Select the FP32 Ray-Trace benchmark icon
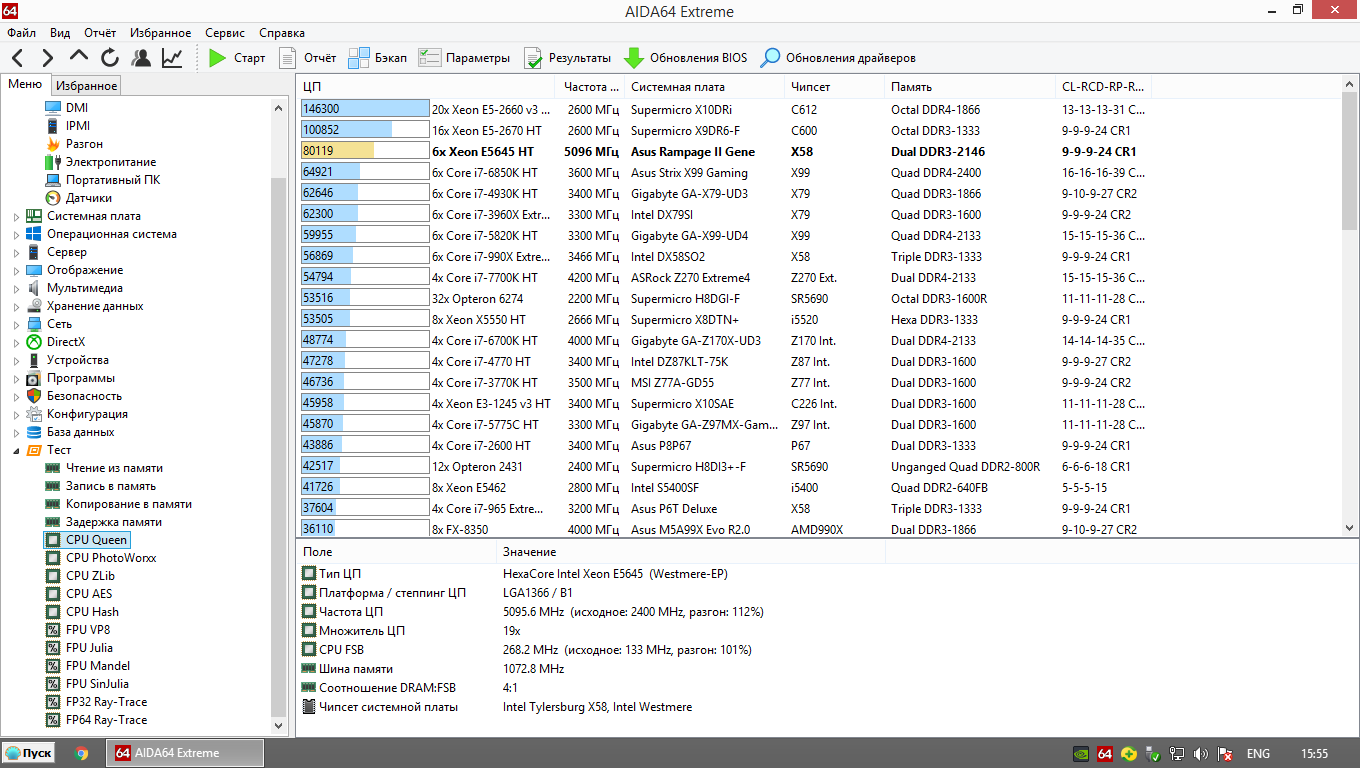The image size is (1360, 768). [x=53, y=702]
